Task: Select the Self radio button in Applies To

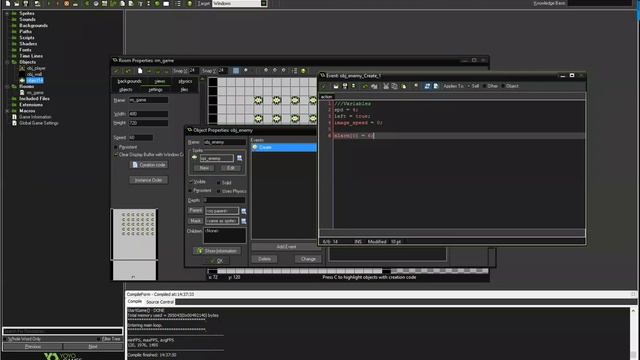Action: pyautogui.click(x=469, y=86)
